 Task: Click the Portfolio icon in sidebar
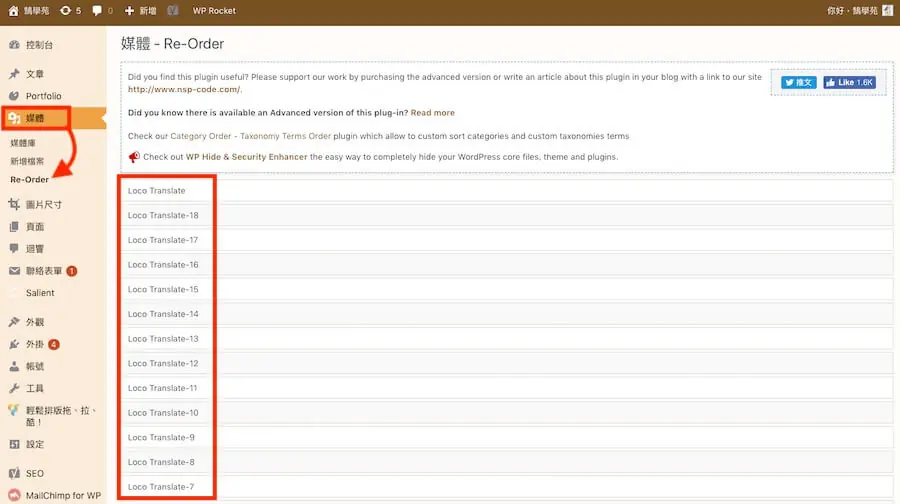click(x=14, y=96)
